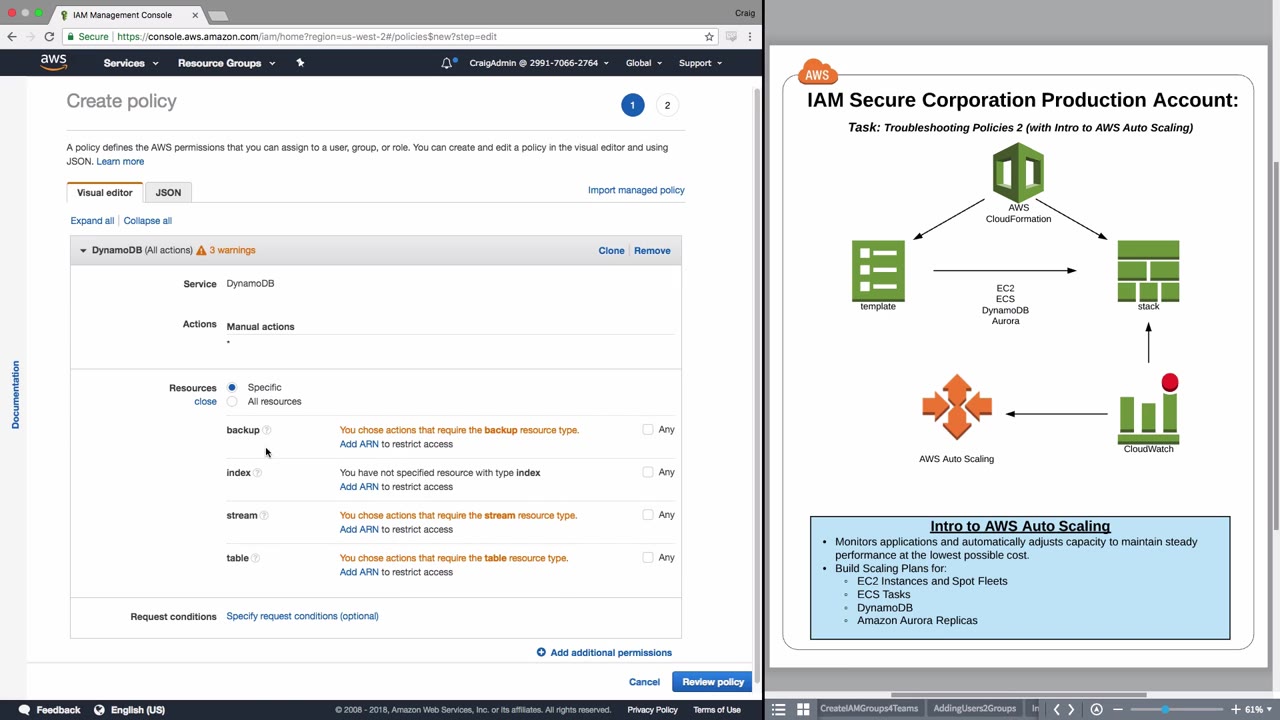The image size is (1280, 720).
Task: Click the AWS Auto Scaling diagram icon
Action: [x=957, y=407]
